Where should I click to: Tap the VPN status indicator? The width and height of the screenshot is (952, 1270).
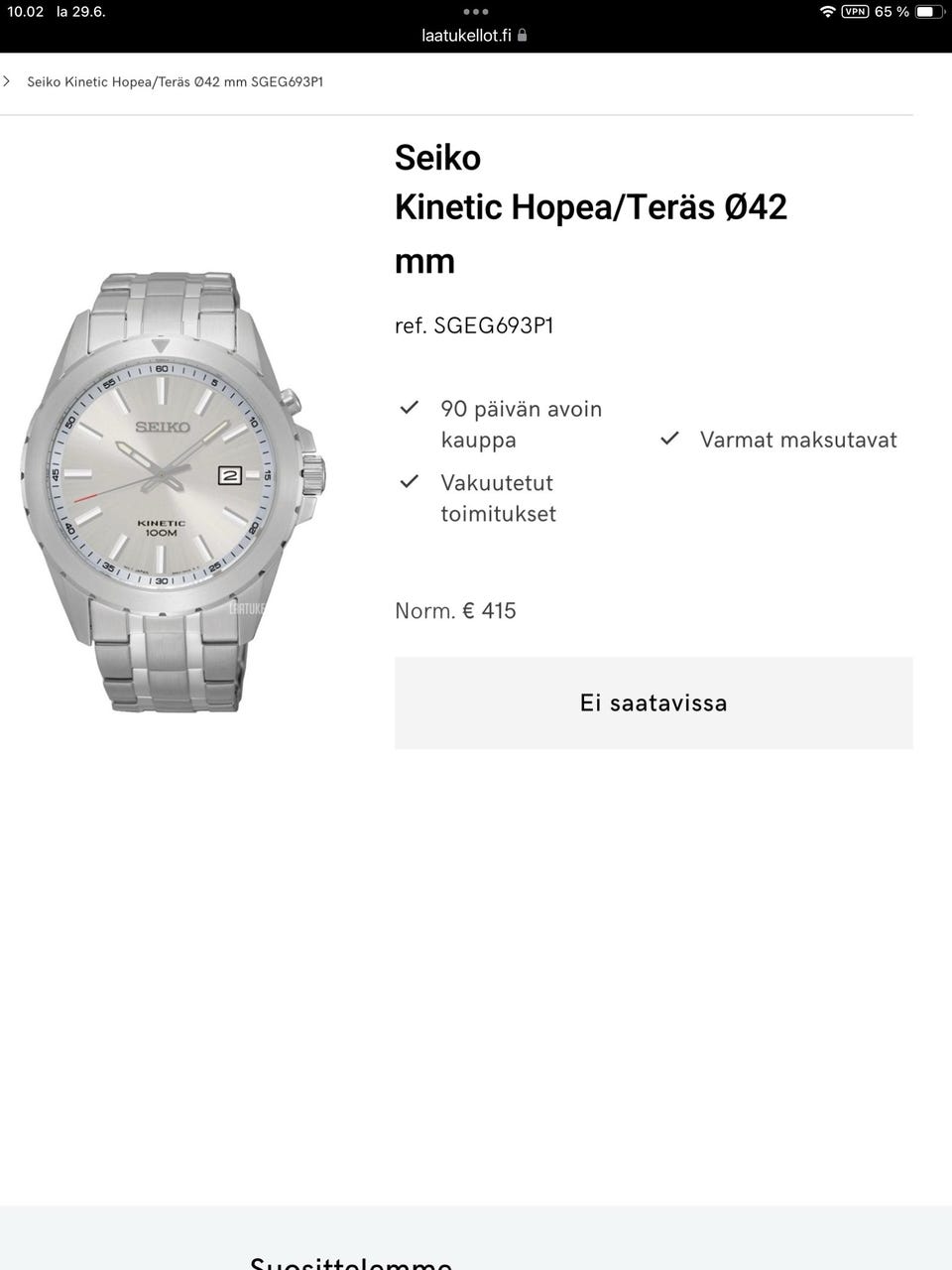[855, 12]
